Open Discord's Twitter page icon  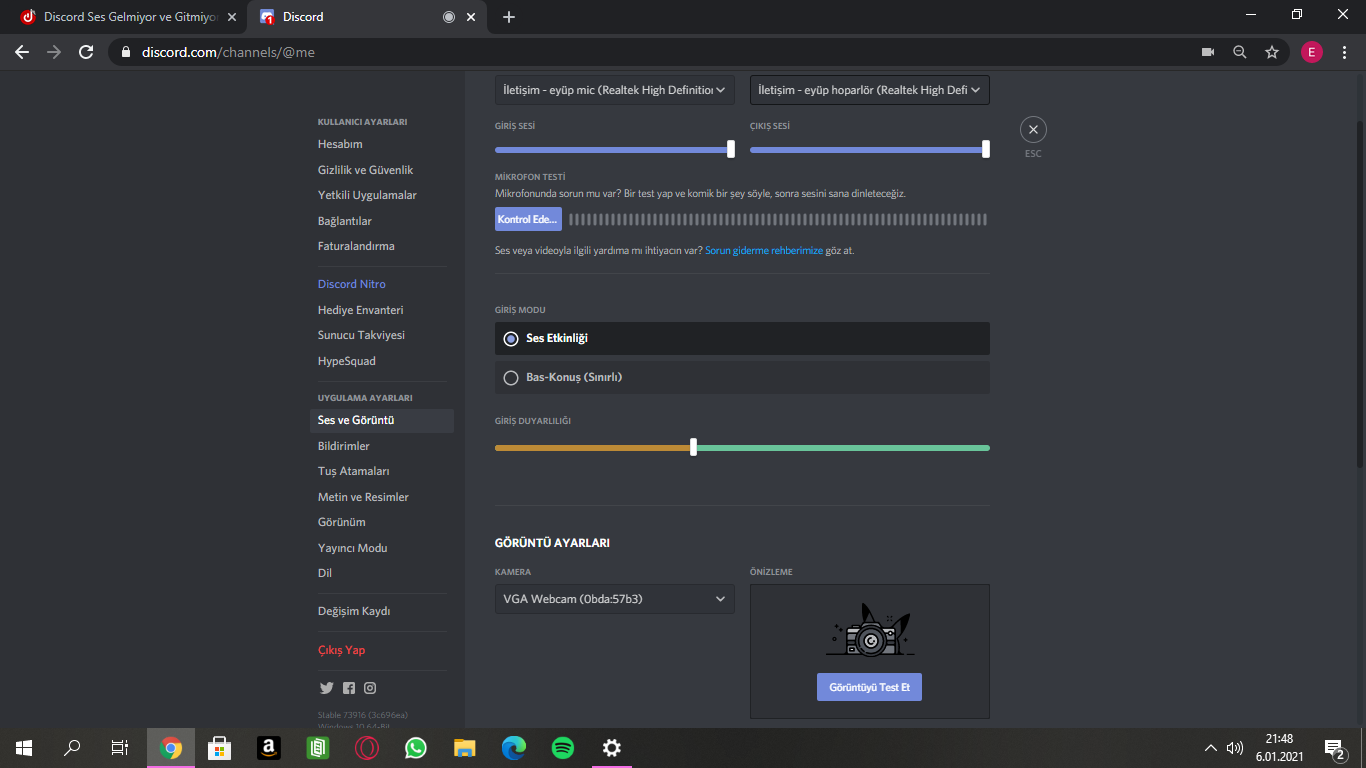(x=326, y=688)
